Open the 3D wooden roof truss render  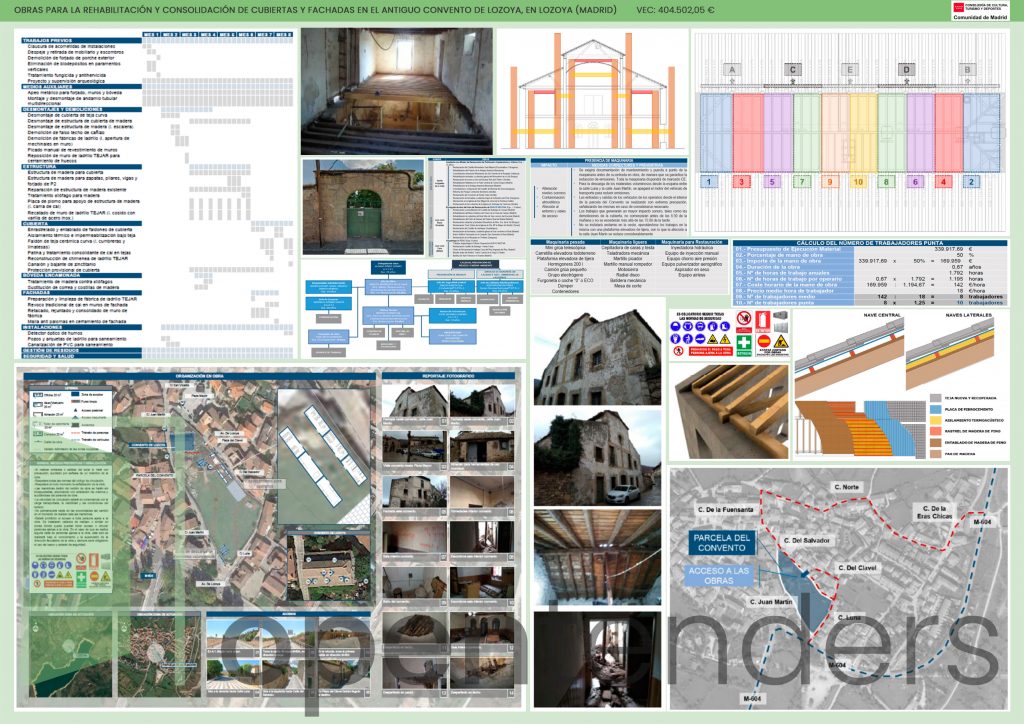click(731, 411)
